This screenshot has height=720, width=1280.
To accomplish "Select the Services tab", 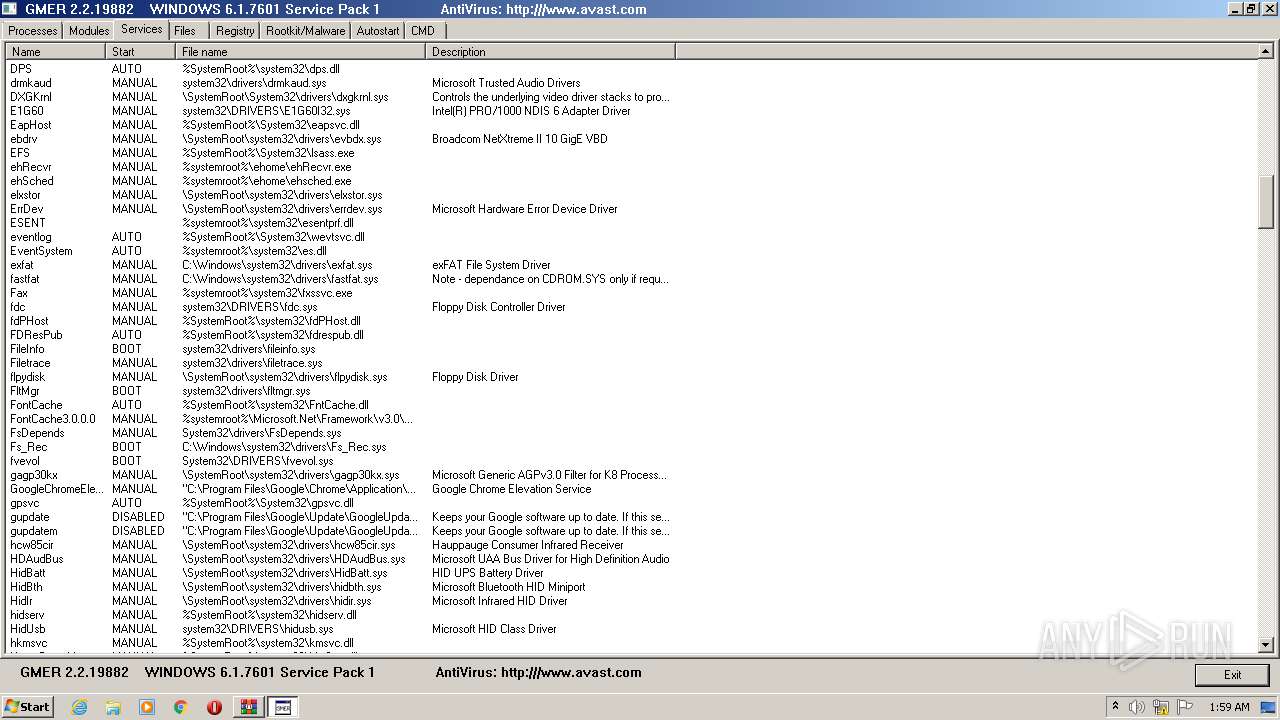I will 141,29.
